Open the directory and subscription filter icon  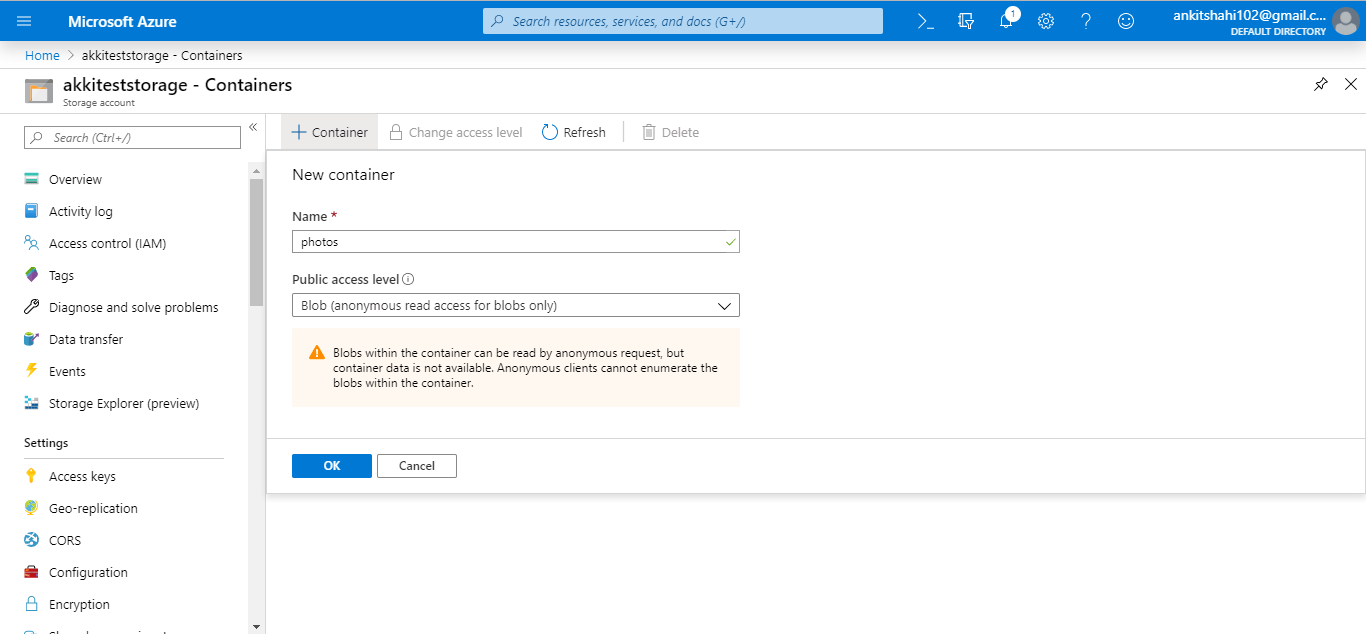click(965, 21)
